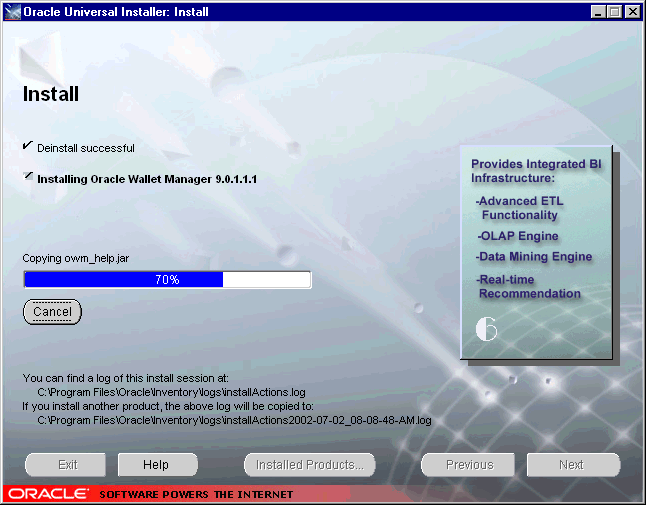This screenshot has height=505, width=646.
Task: Click '-Advanced ETL Functionality' text
Action: [519, 208]
